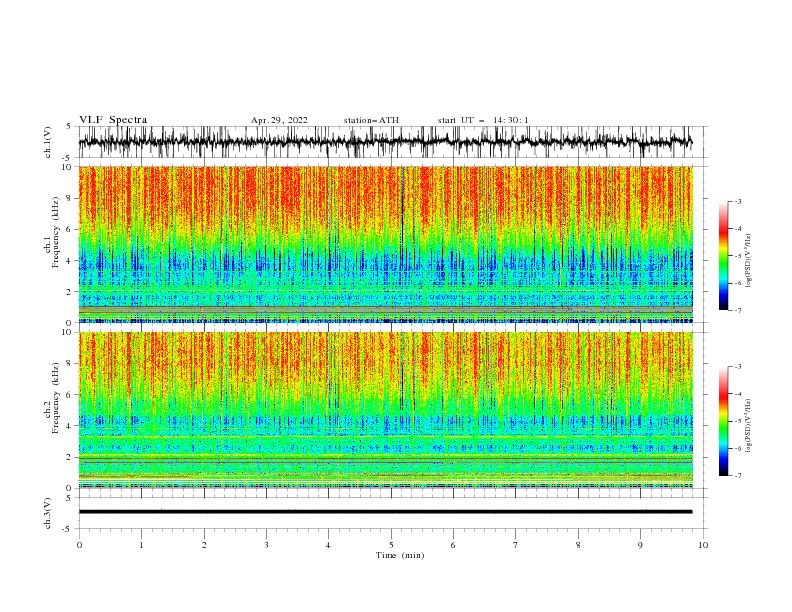Click the time axis tick label '5'
The image size is (792, 612).
coord(391,545)
